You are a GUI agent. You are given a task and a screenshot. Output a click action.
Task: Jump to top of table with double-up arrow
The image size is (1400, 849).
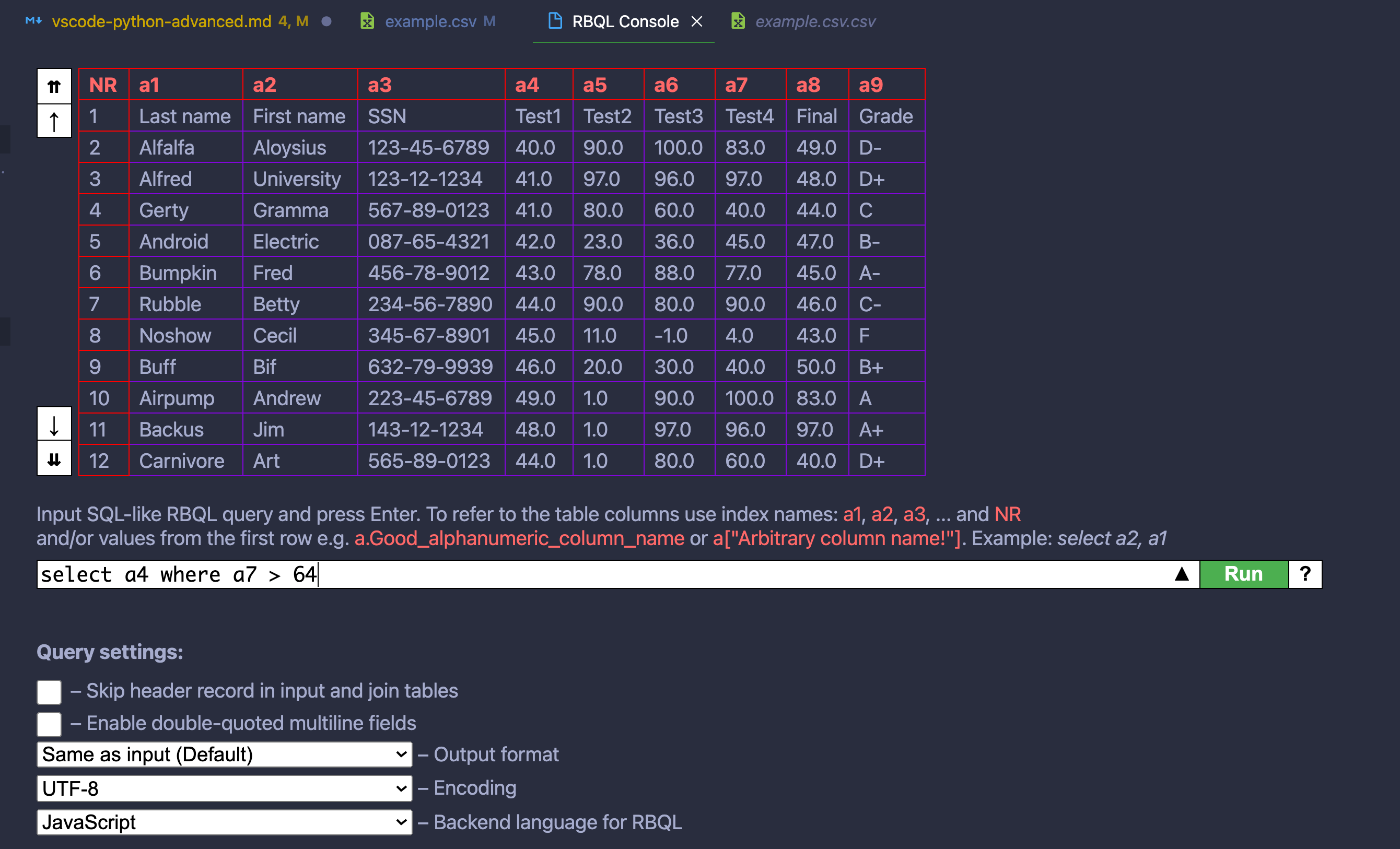(x=54, y=86)
